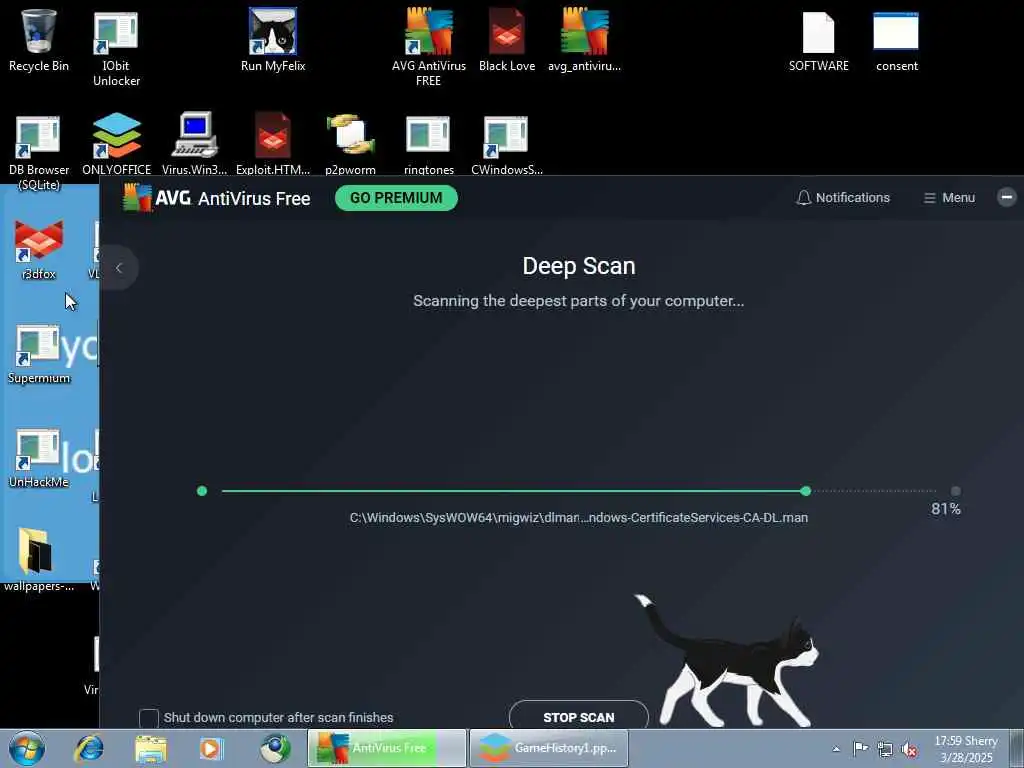Open the Recycle Bin desktop icon

39,39
